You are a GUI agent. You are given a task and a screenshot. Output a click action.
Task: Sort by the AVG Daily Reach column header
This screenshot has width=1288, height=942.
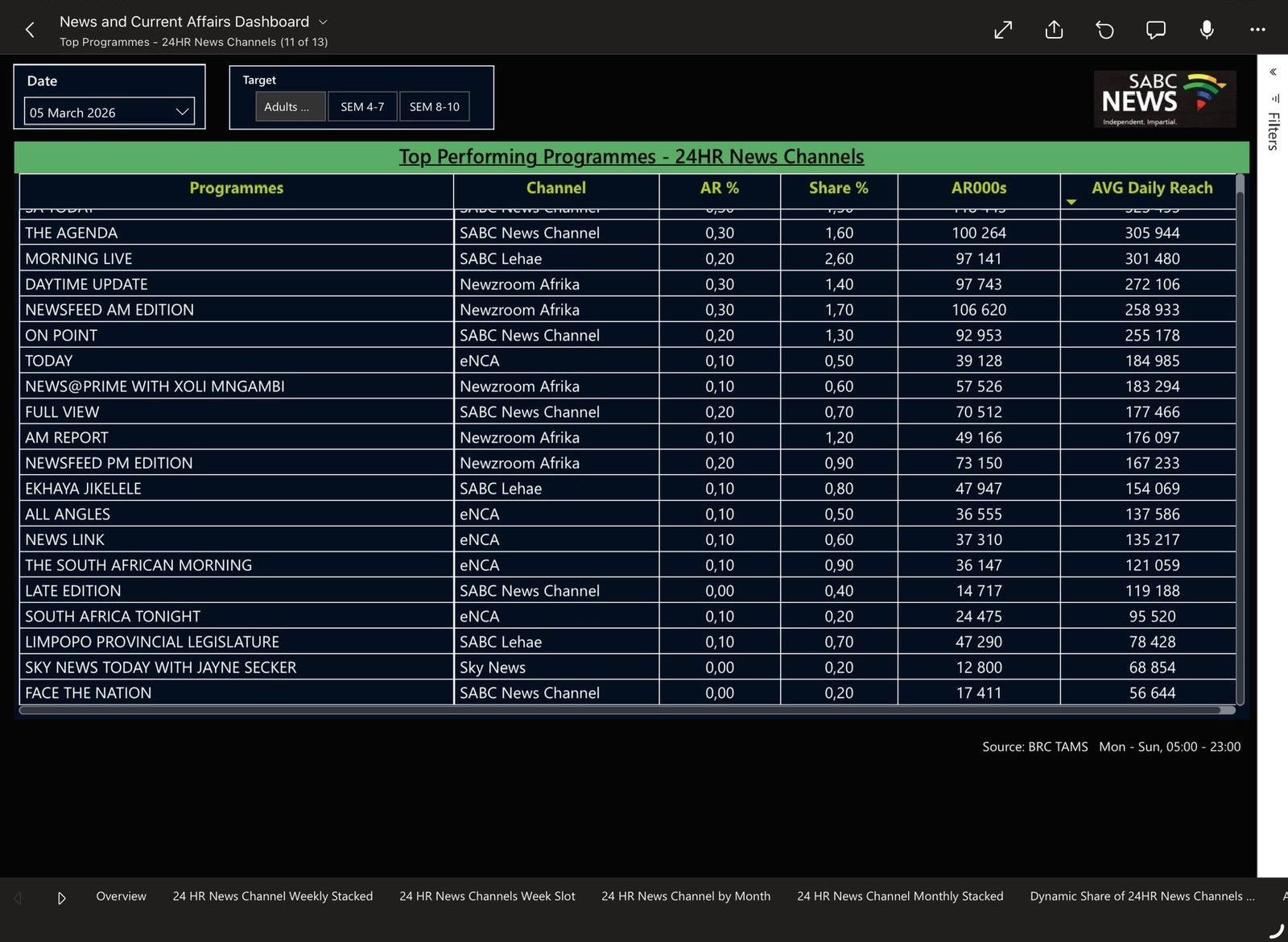(1151, 188)
